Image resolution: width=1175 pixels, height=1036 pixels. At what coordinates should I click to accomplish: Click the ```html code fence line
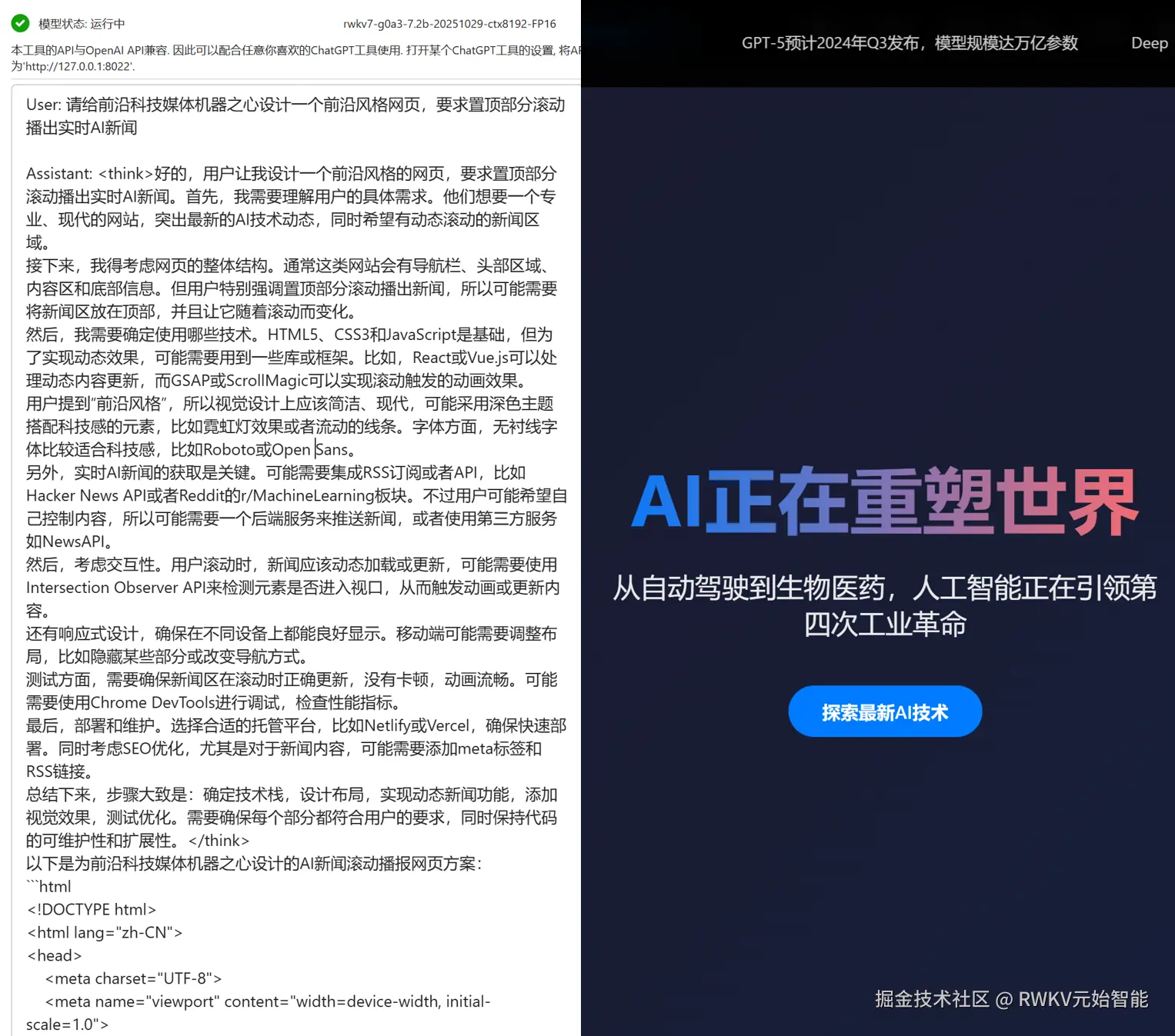point(48,886)
